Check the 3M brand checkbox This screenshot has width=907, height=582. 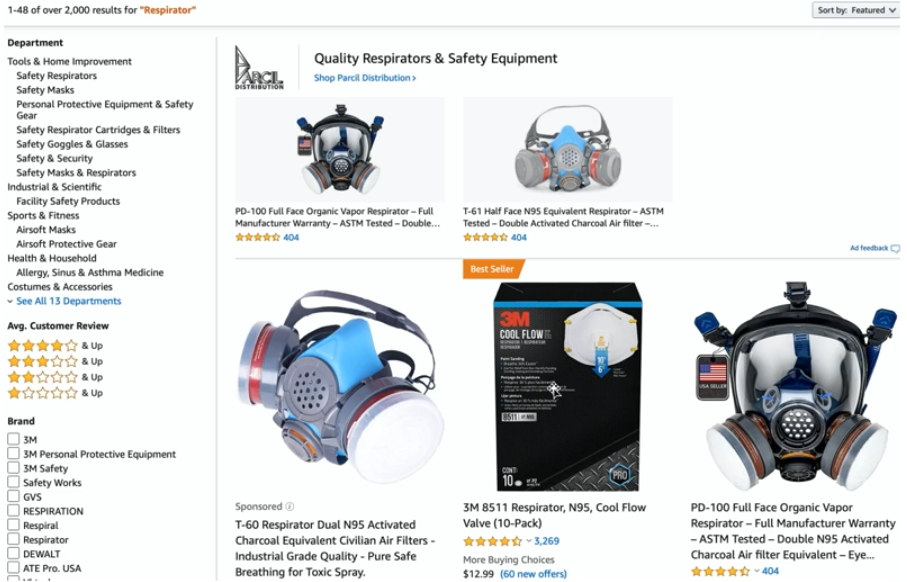[x=13, y=439]
